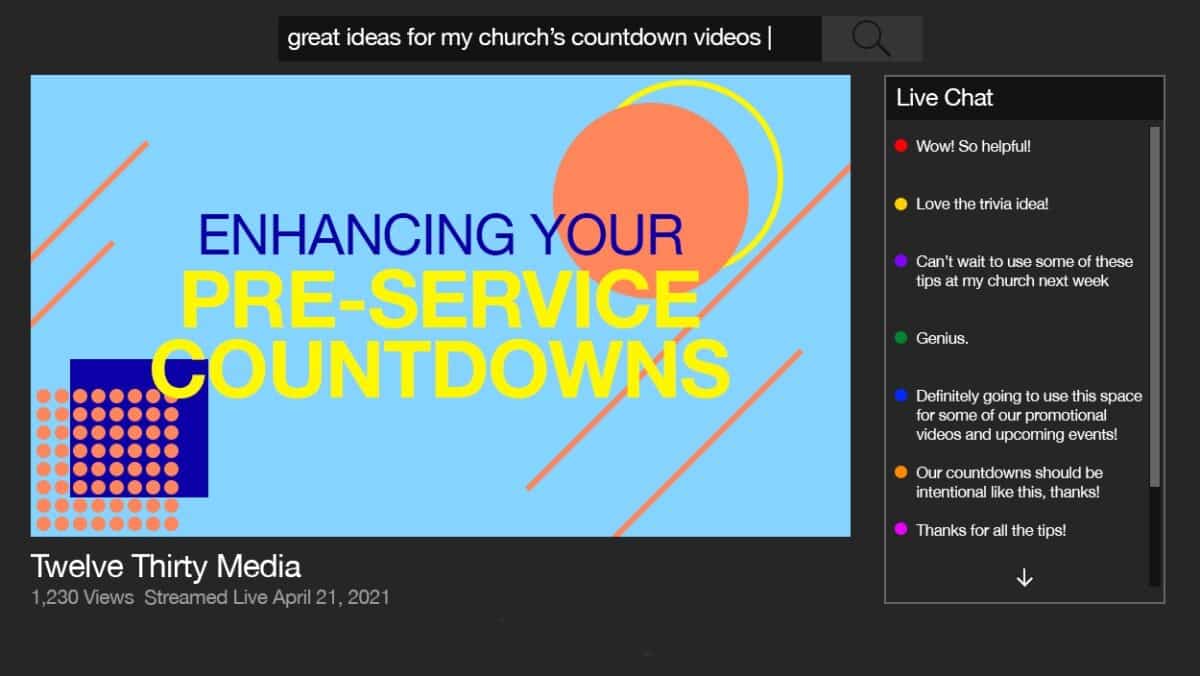
Task: Select the 'Can't wait to use some' chat message
Action: tap(1024, 271)
